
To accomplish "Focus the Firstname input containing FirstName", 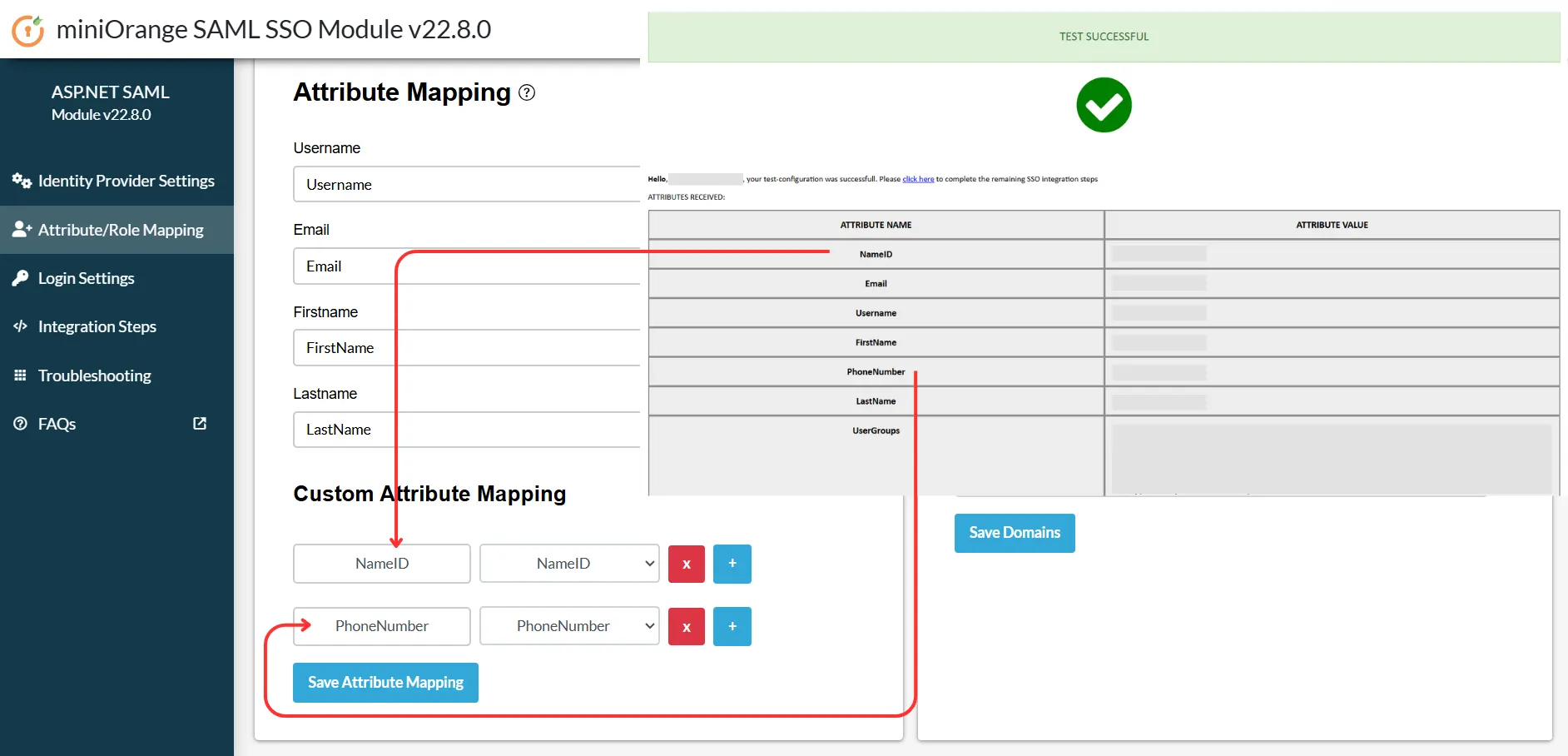I will (x=467, y=347).
